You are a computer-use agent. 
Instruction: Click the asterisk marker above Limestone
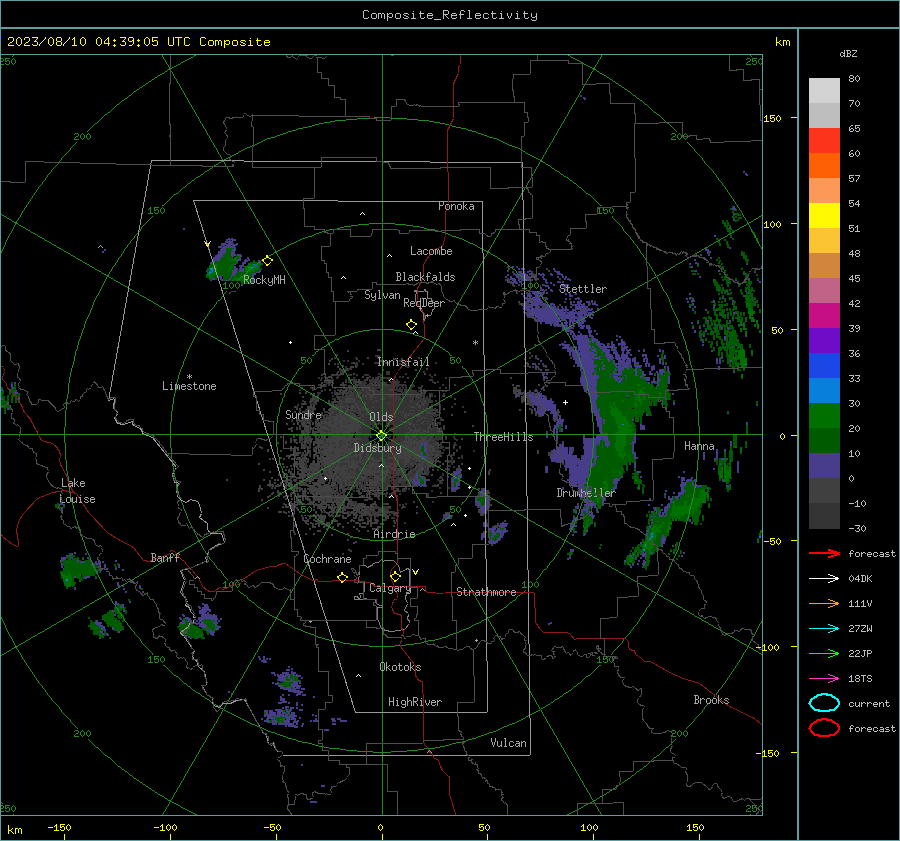coord(189,377)
